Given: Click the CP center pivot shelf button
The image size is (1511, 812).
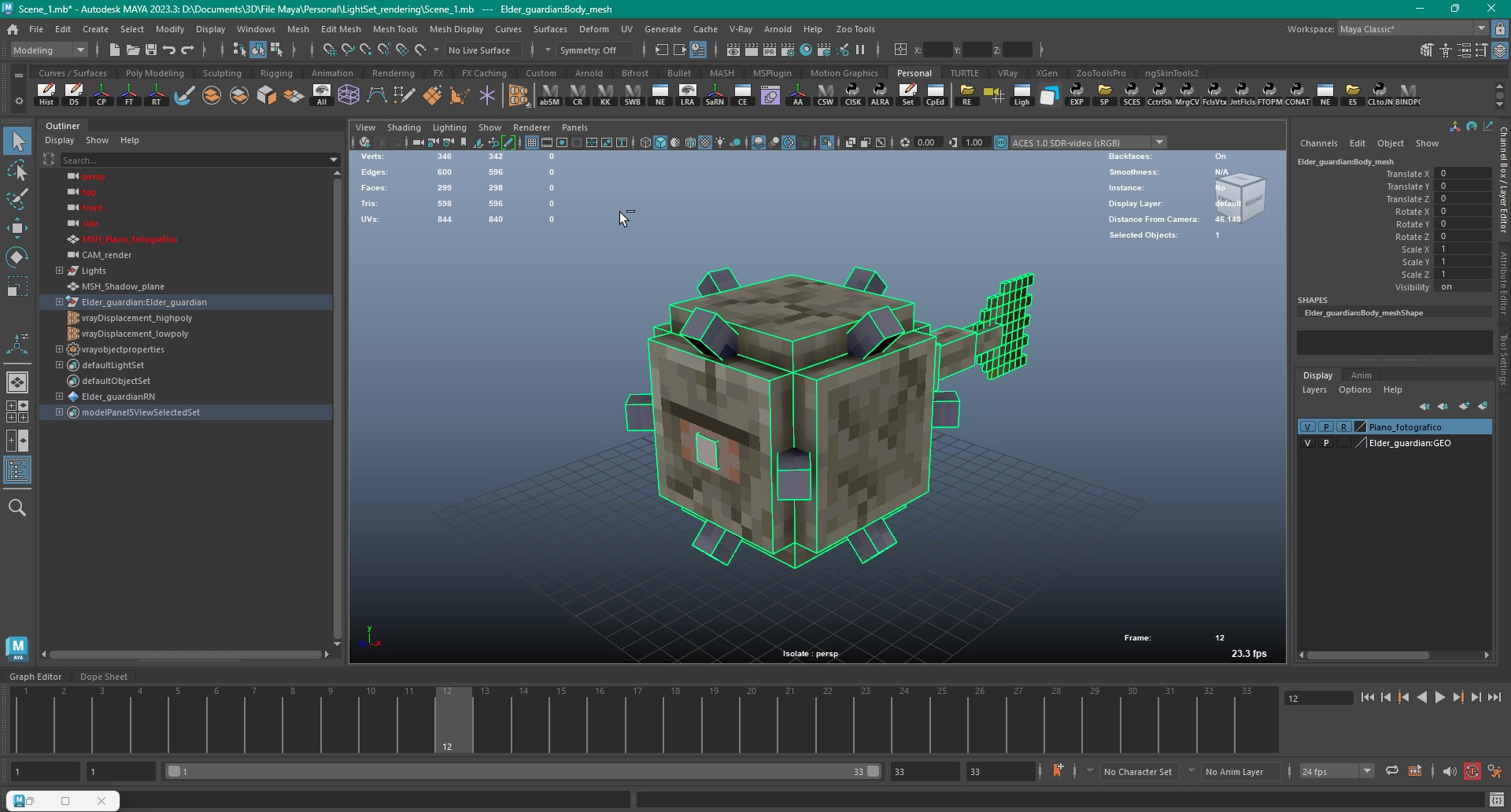Looking at the screenshot, I should pos(102,94).
